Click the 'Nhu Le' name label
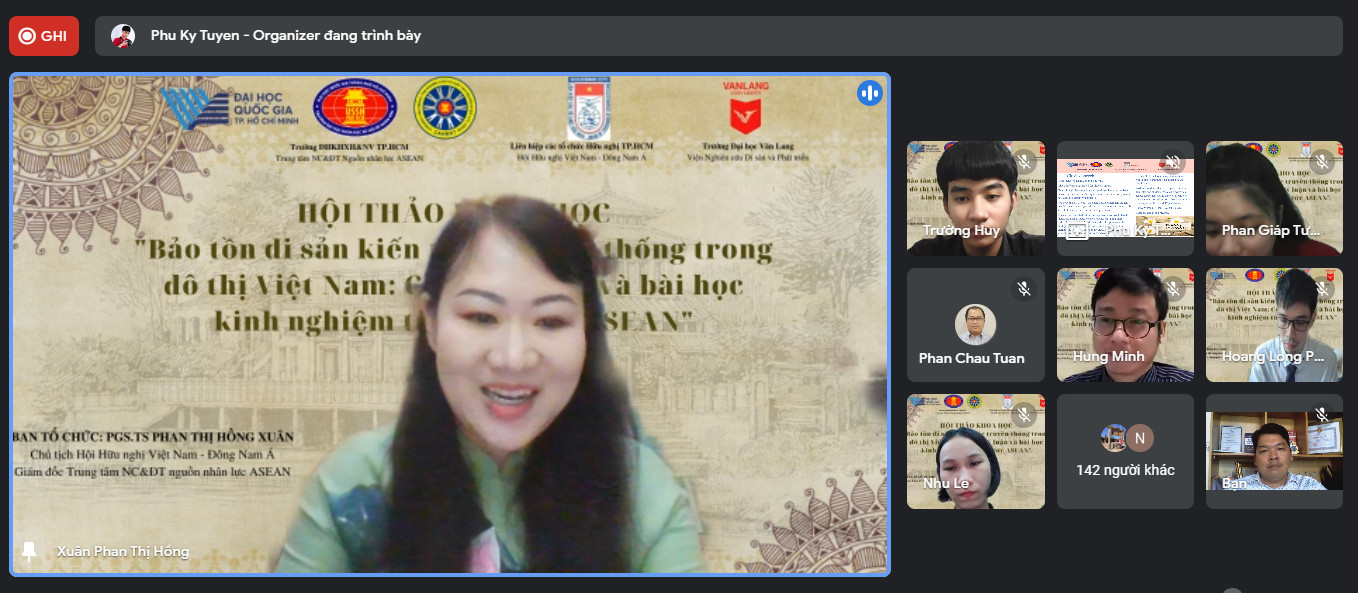The height and width of the screenshot is (593, 1358). pyautogui.click(x=946, y=483)
